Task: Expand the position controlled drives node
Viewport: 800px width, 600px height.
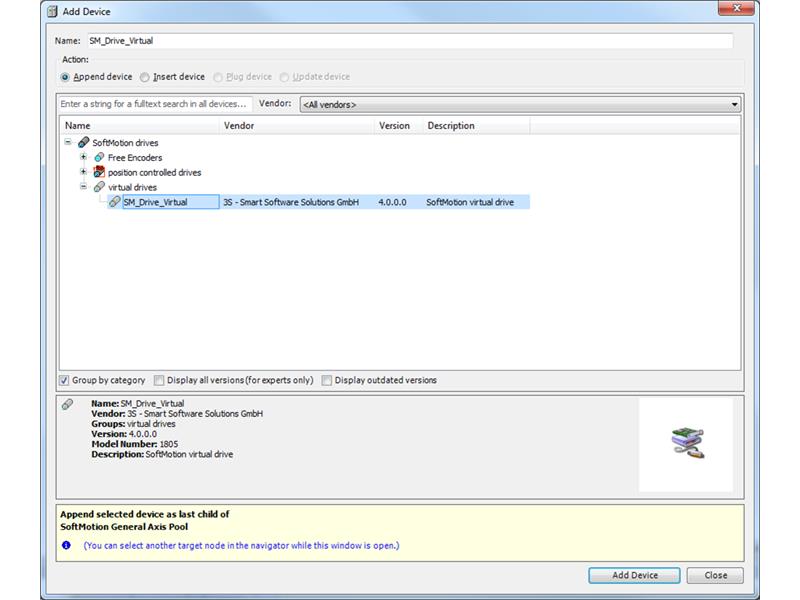Action: pyautogui.click(x=83, y=171)
